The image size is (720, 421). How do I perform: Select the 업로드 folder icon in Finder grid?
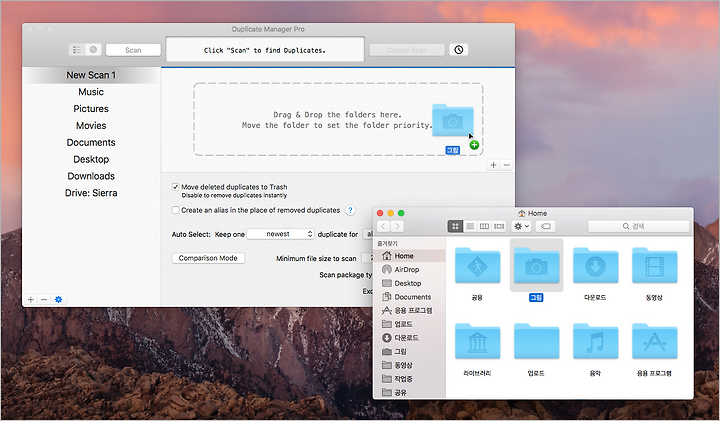click(x=536, y=342)
